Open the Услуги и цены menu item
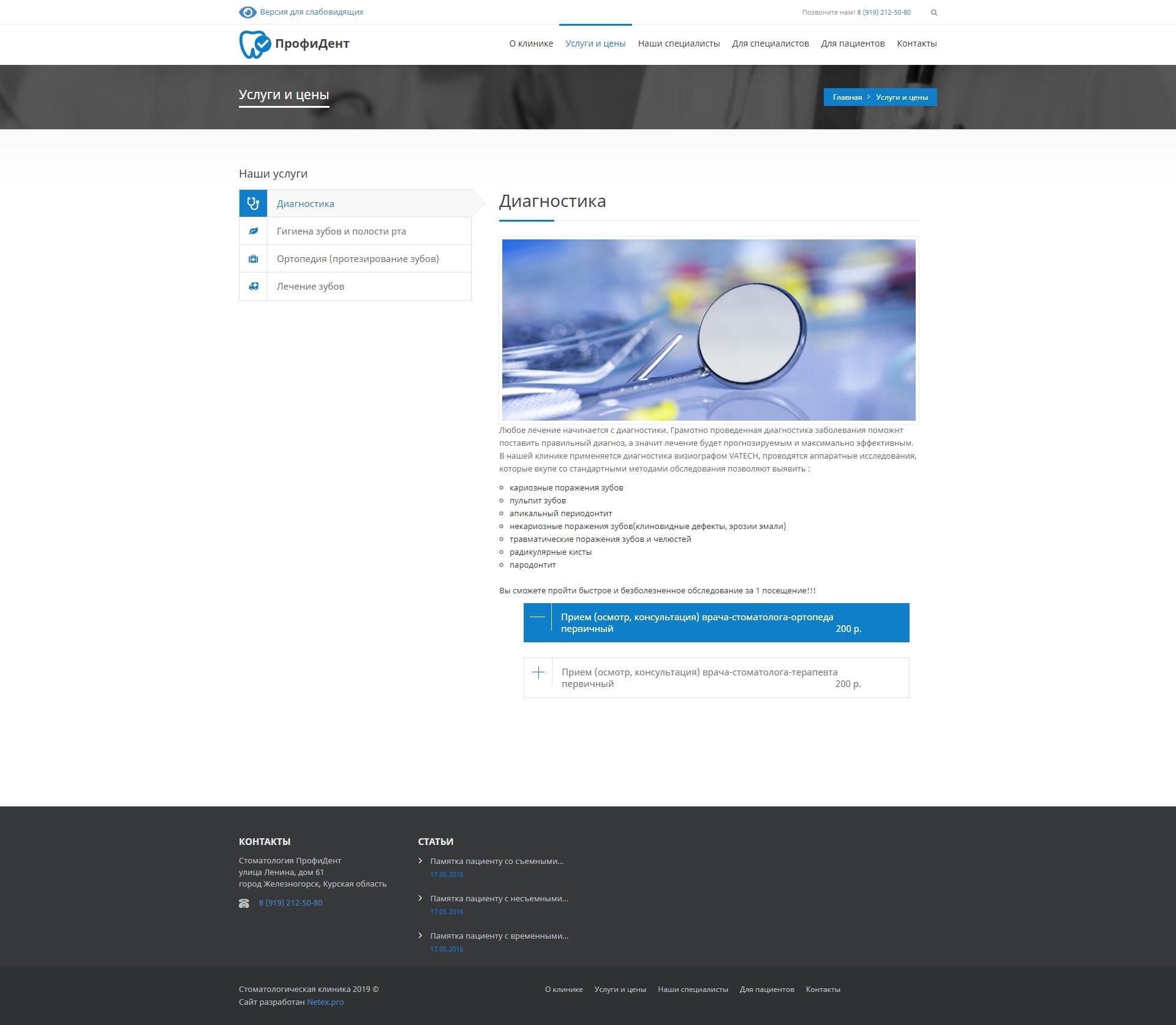This screenshot has height=1025, width=1176. click(595, 43)
